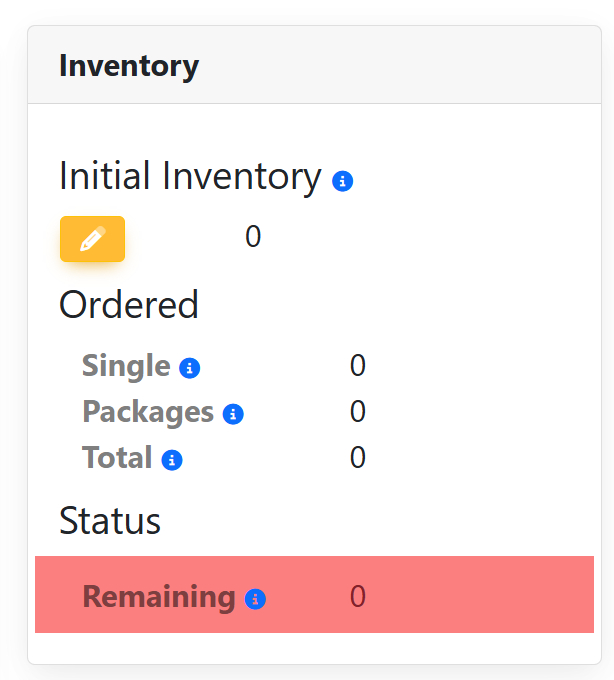
Task: Click the Single ordered count value
Action: [357, 366]
